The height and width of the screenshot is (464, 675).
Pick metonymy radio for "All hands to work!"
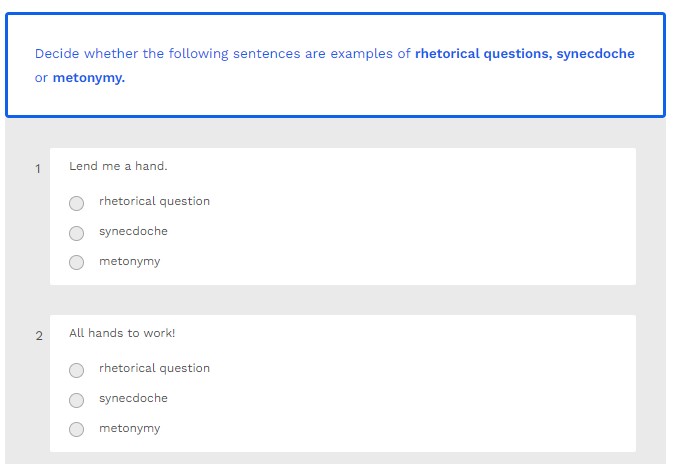coord(77,430)
